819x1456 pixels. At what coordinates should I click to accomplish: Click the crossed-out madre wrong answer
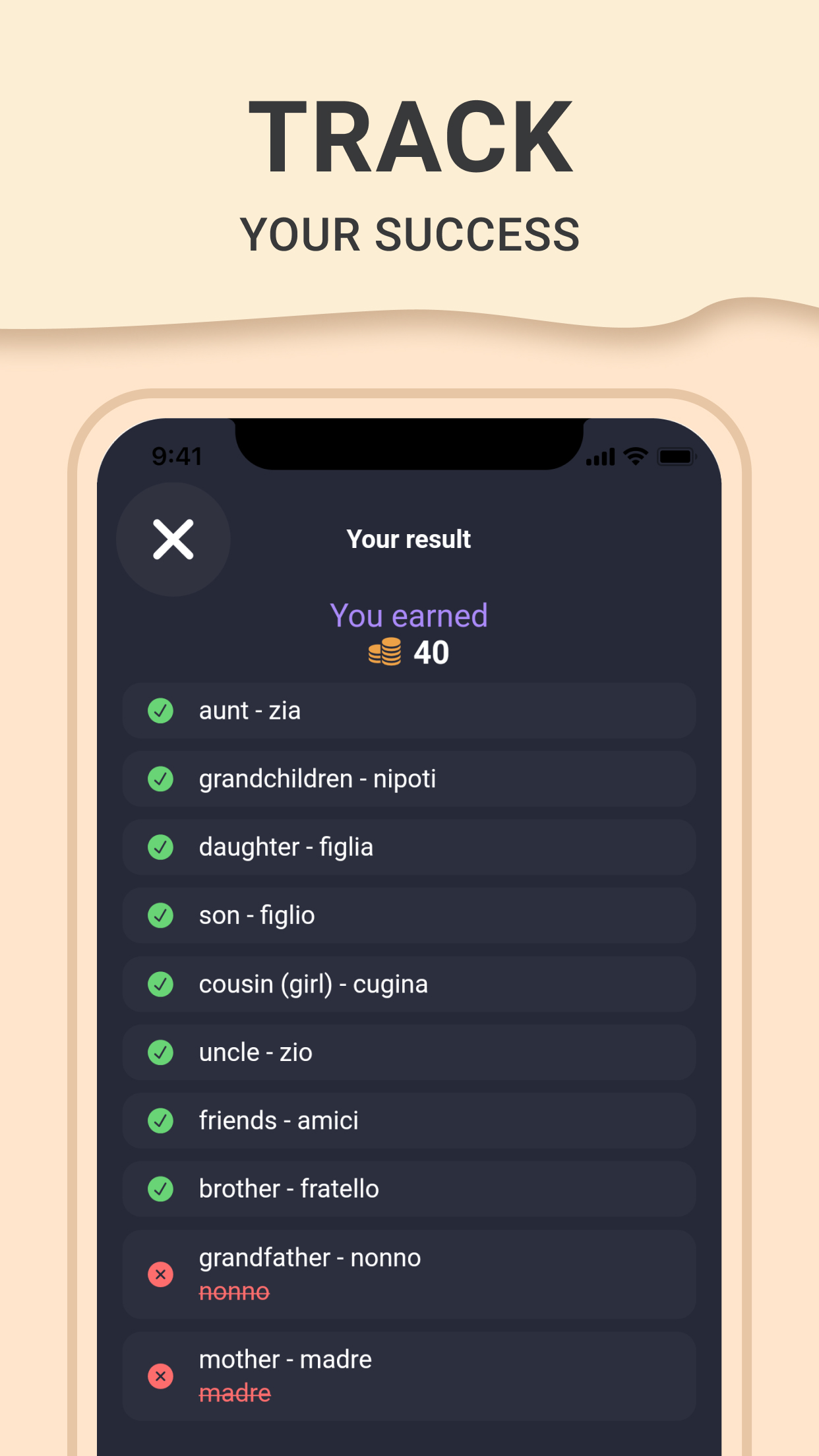point(235,1393)
